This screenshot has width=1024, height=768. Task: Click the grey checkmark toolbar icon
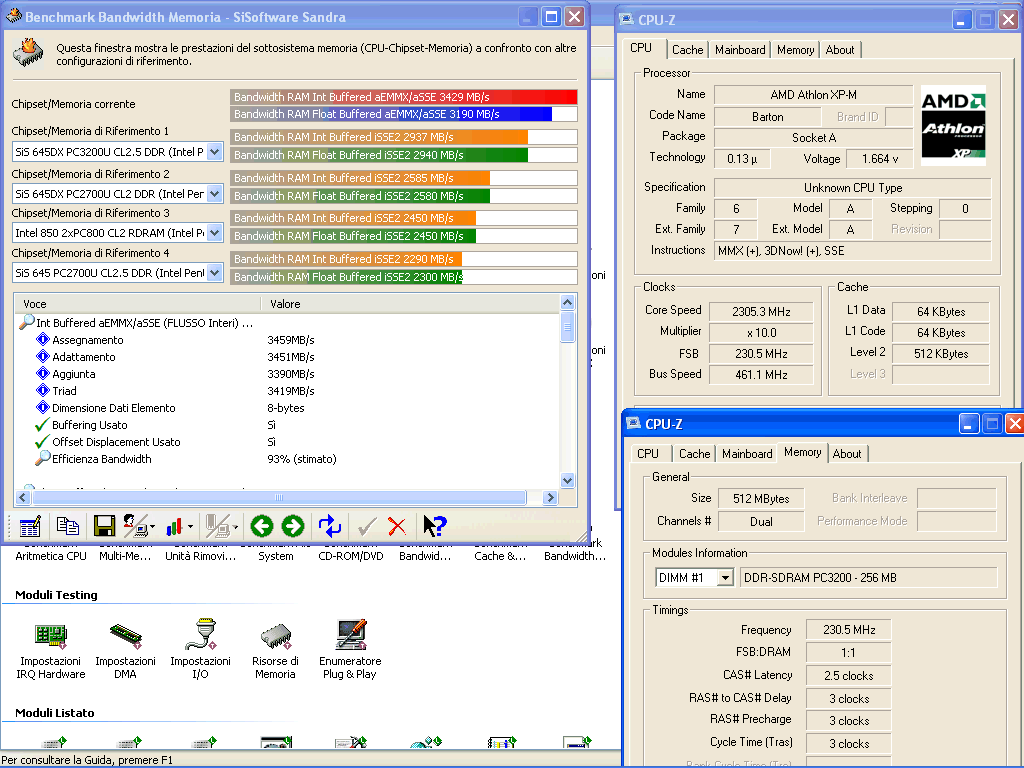click(366, 526)
